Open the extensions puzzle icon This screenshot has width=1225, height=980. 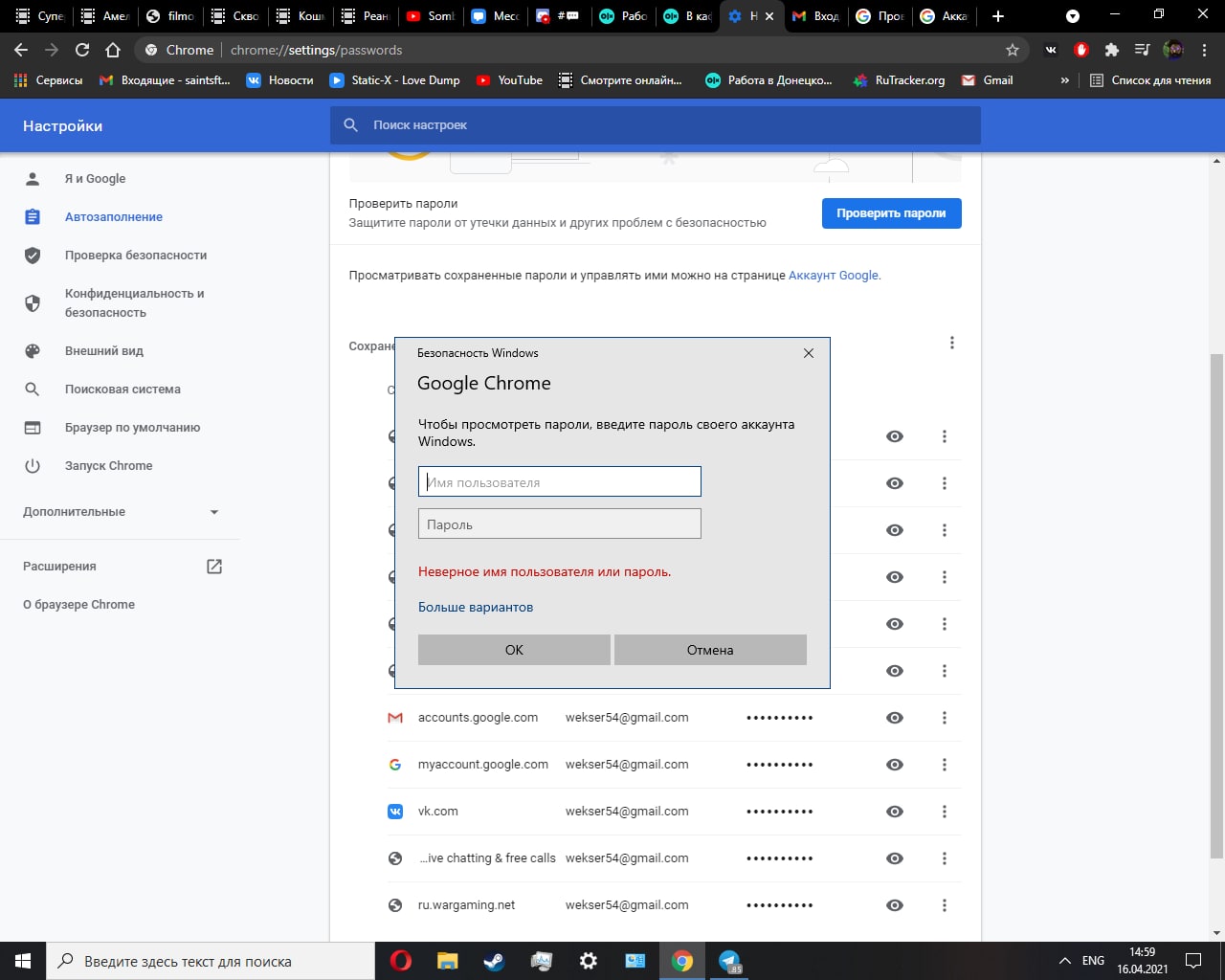pos(1111,50)
